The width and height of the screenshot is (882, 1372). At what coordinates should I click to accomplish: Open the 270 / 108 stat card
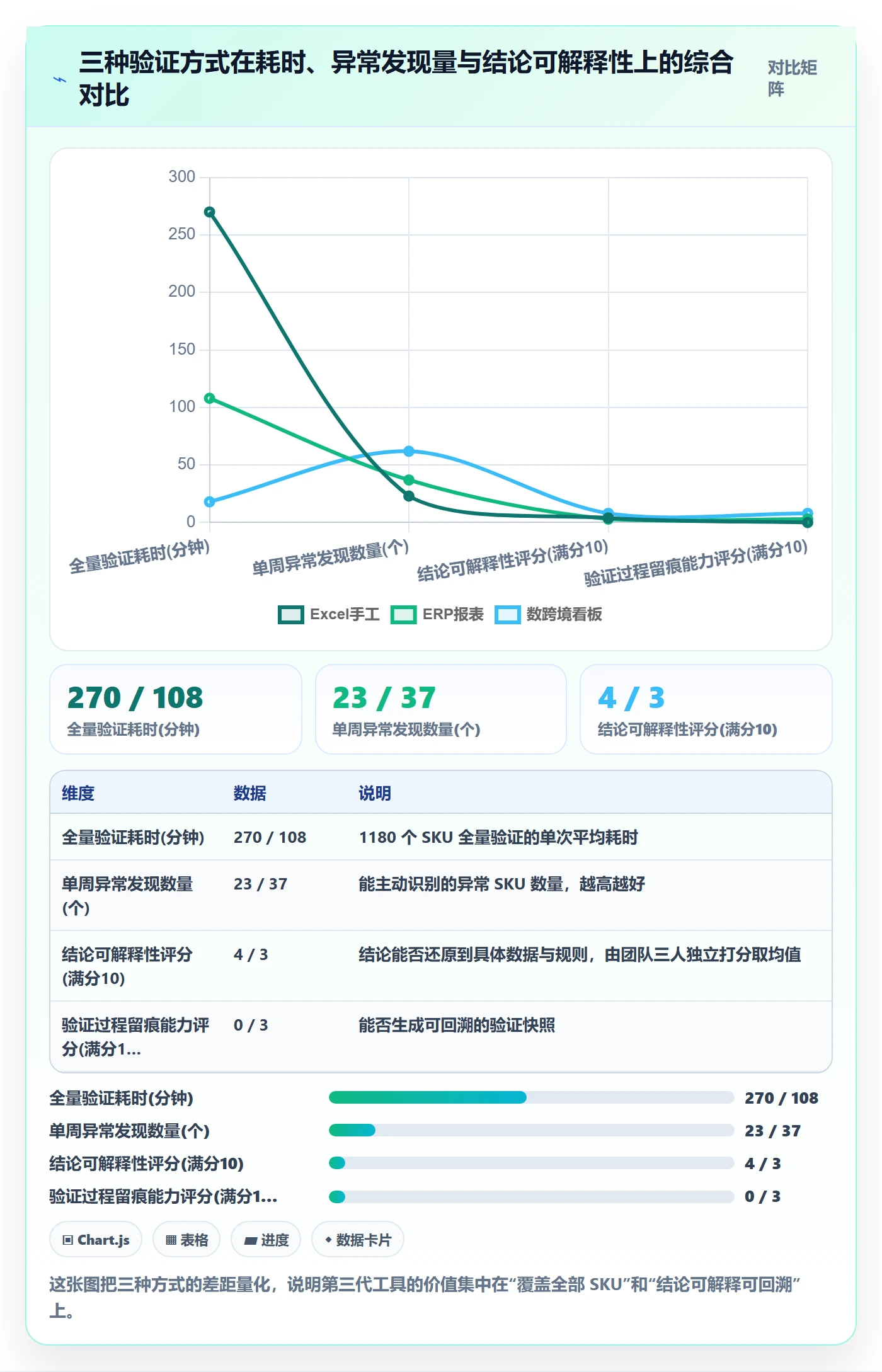(x=176, y=709)
